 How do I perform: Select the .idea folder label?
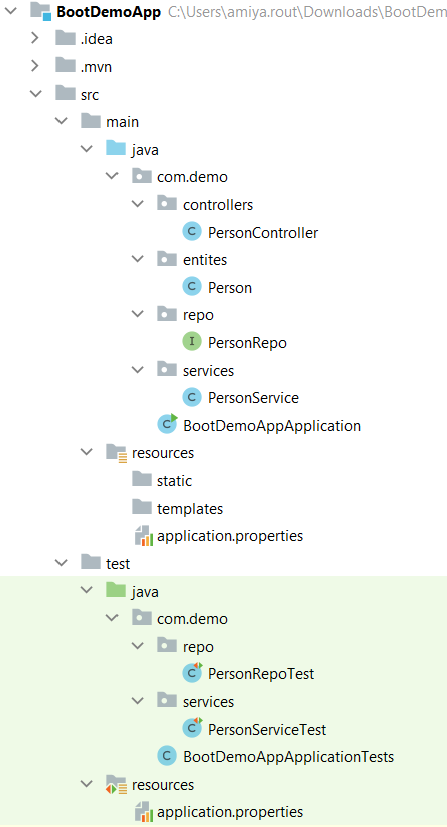click(x=96, y=39)
